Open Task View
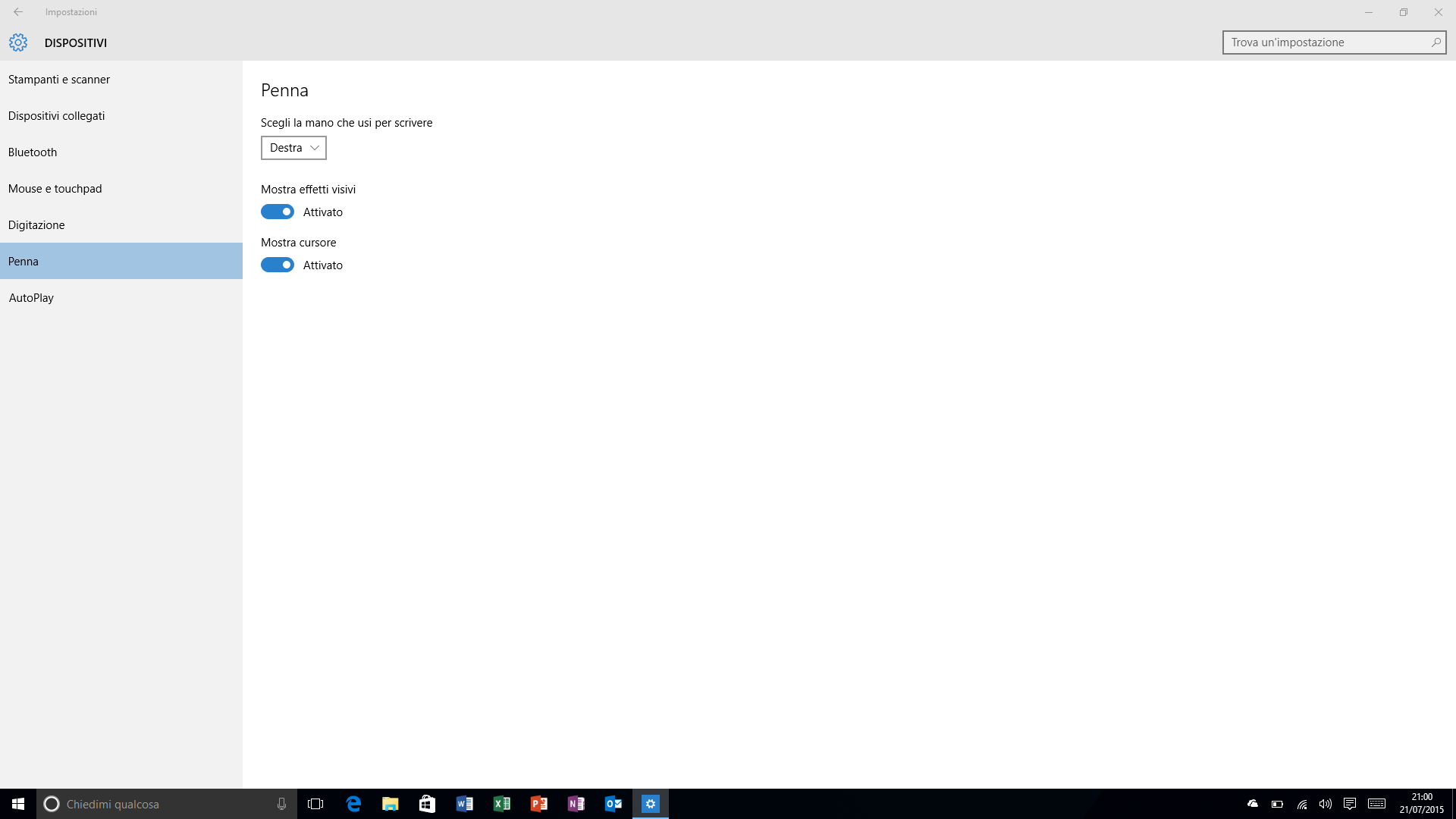The width and height of the screenshot is (1456, 819). pyautogui.click(x=315, y=804)
